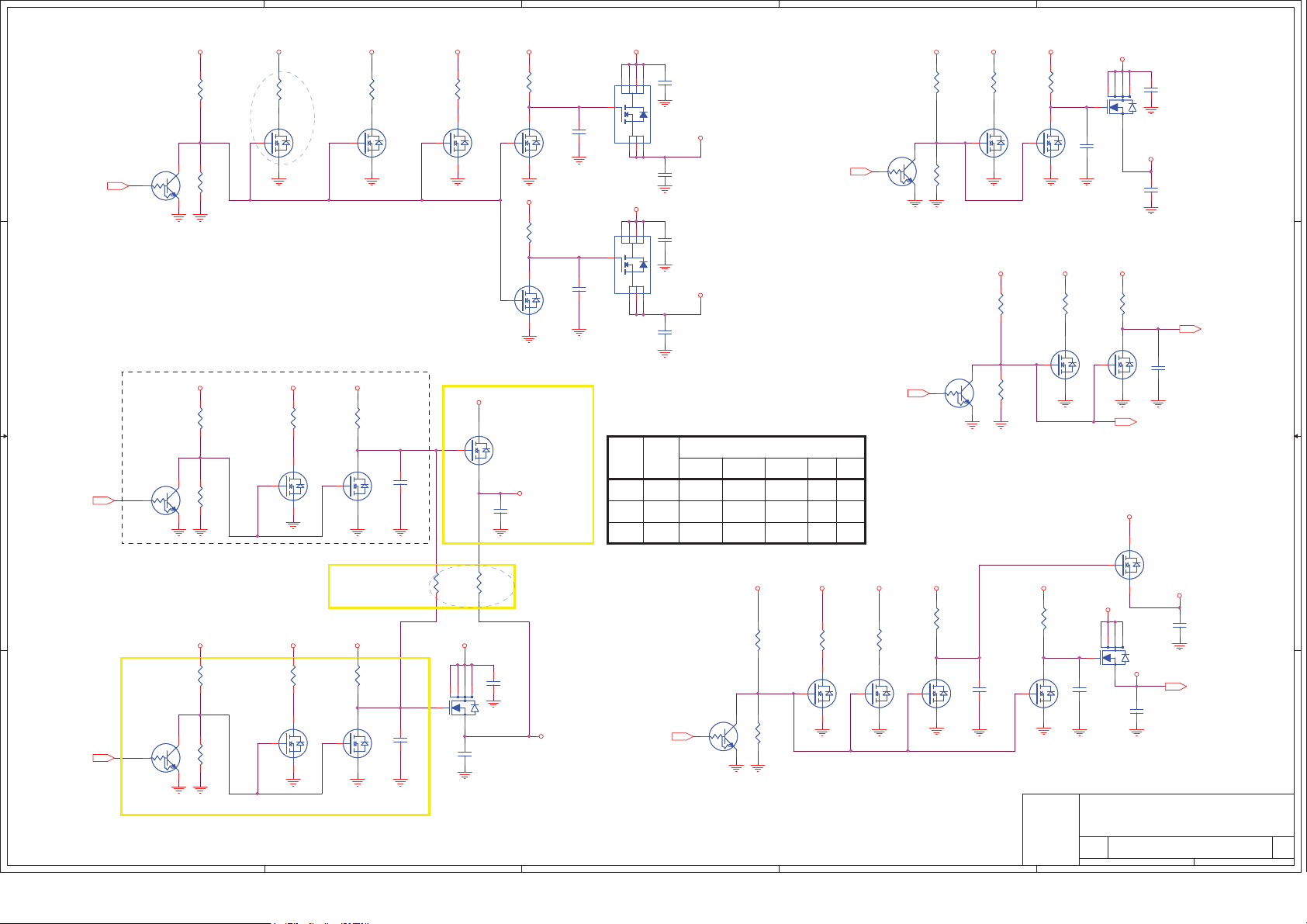
Task: Select the bipolar transistor inside the large yellow box
Action: (x=166, y=758)
